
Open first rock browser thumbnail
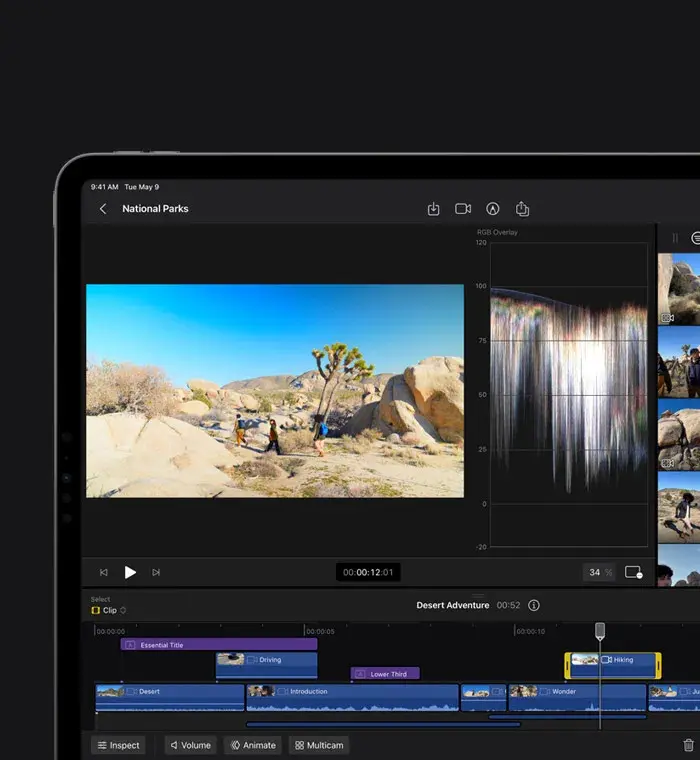679,289
